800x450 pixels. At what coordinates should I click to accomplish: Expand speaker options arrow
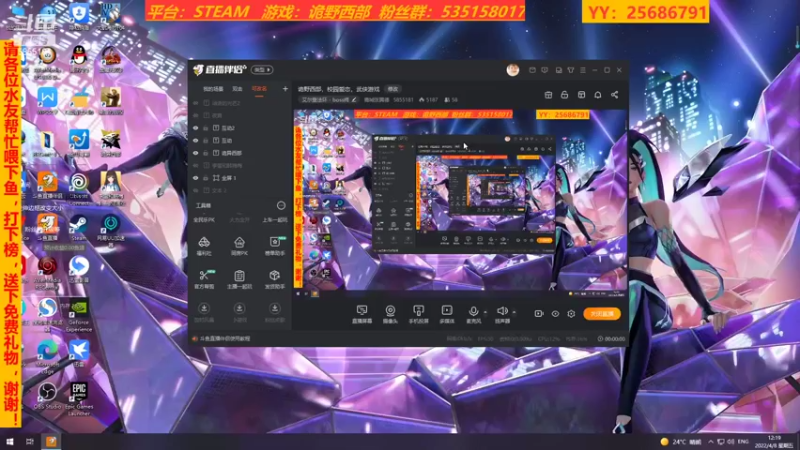(514, 312)
